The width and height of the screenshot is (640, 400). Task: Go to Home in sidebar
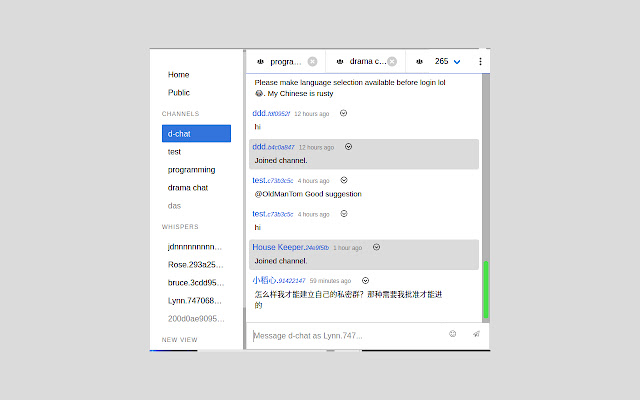(x=178, y=75)
